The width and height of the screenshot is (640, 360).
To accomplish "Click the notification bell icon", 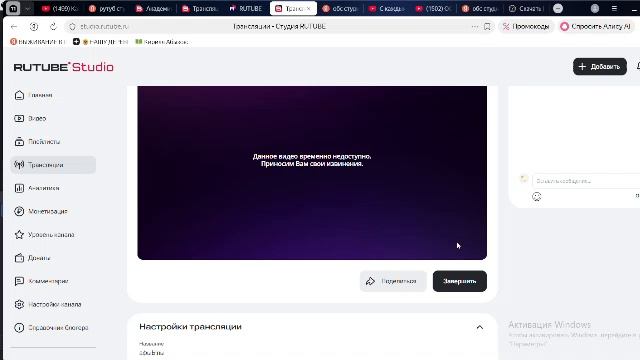I will [638, 66].
